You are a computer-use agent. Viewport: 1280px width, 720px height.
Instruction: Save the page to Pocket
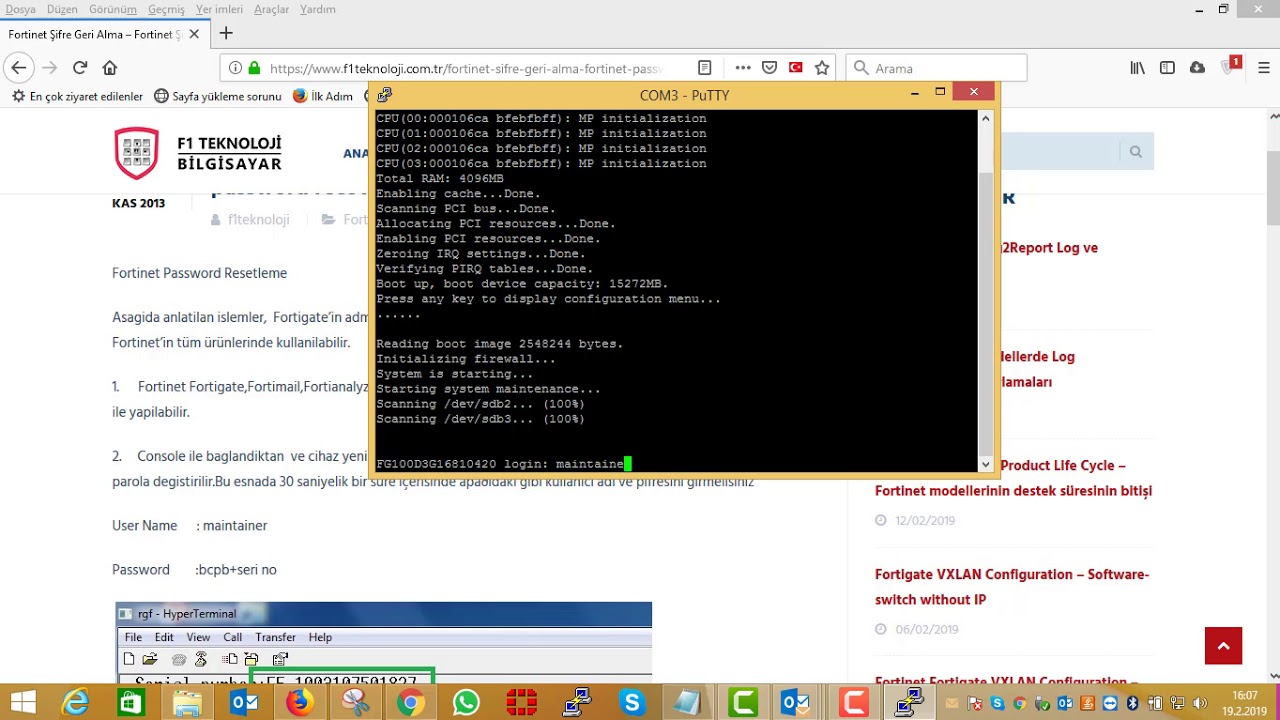(769, 68)
